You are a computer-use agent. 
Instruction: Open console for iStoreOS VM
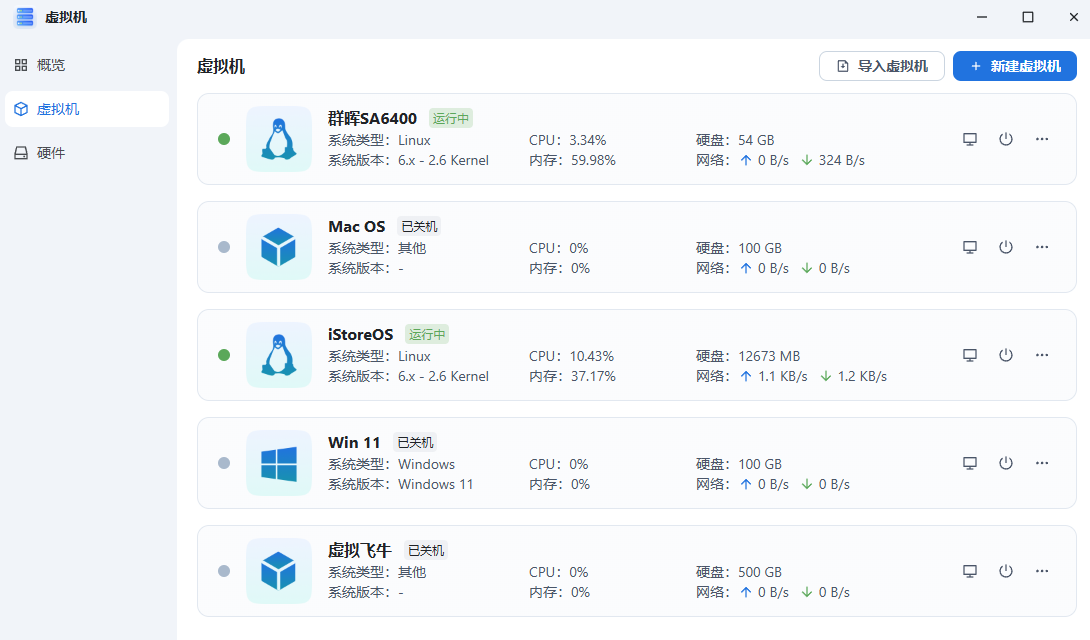970,355
